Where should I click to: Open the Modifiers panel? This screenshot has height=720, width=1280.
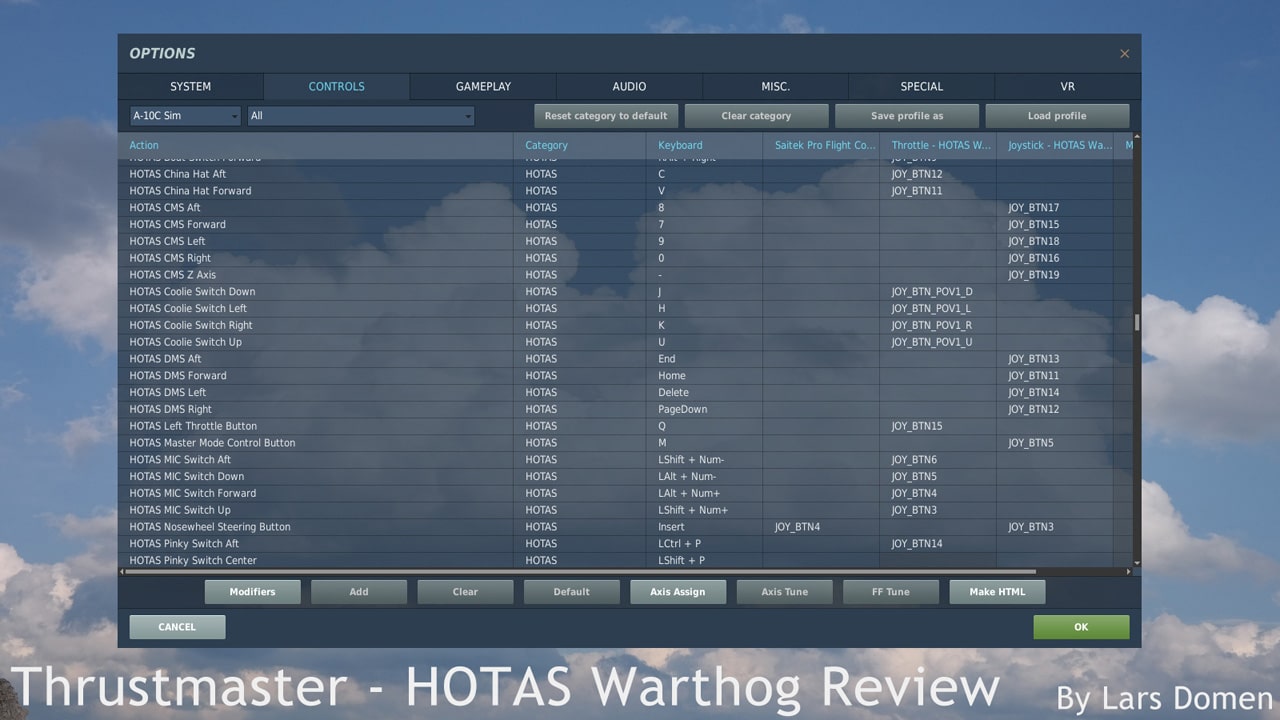(x=252, y=592)
